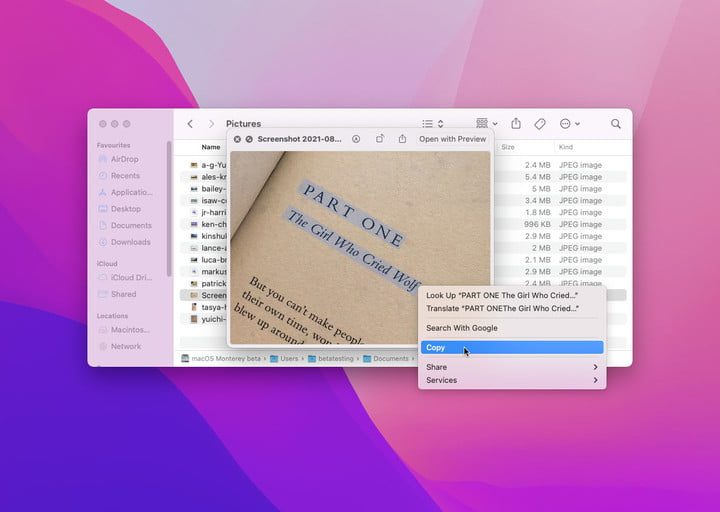Click the Open with Preview button
This screenshot has height=512, width=720.
[x=452, y=139]
